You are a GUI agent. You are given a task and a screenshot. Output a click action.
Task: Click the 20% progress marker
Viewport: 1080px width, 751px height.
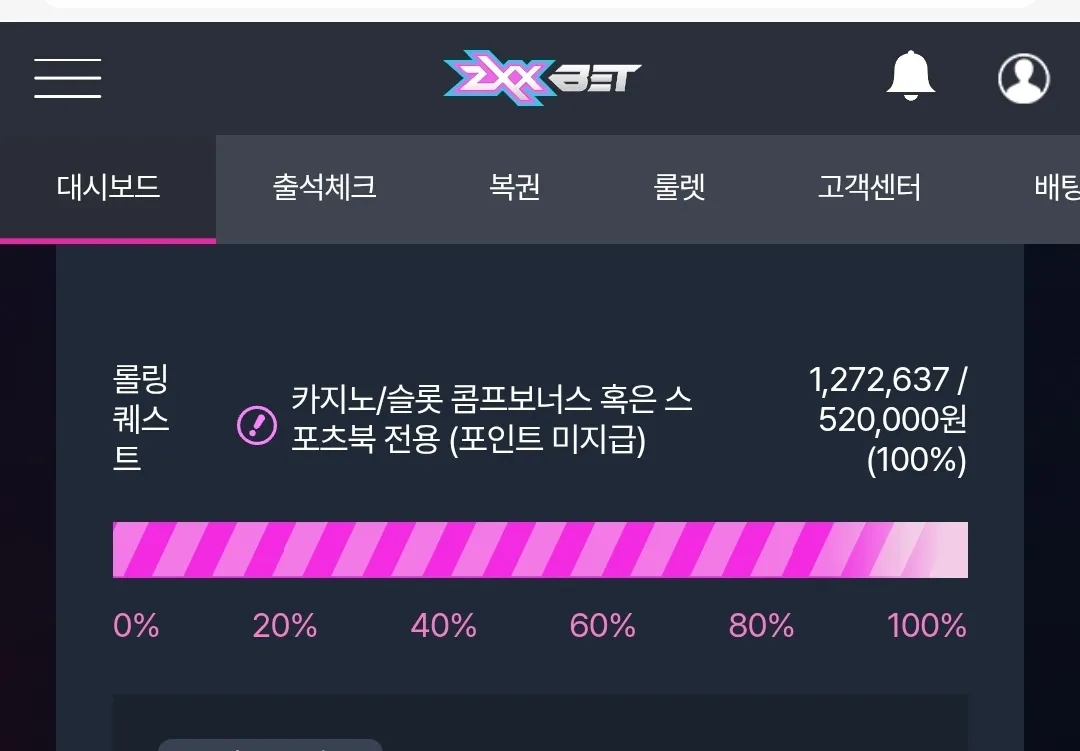(284, 626)
